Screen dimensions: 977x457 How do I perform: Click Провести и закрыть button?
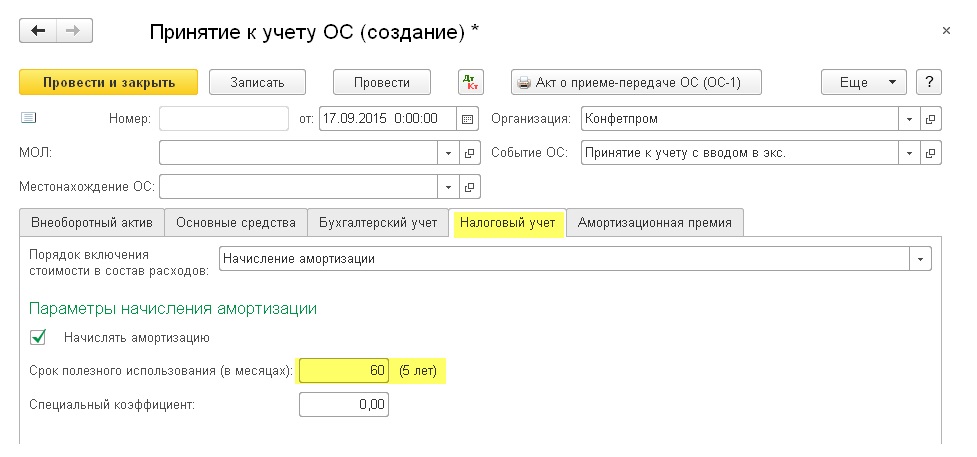[x=108, y=82]
